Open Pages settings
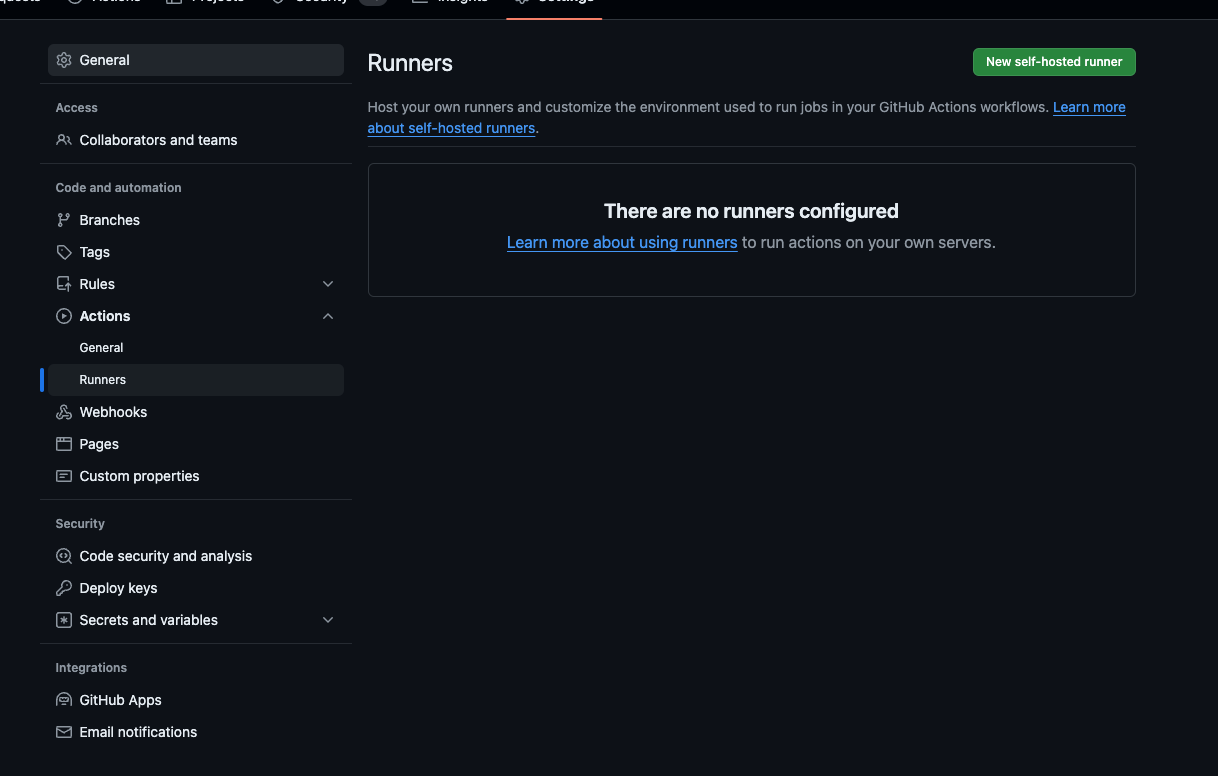Screen dimensions: 1218x776 196,444
